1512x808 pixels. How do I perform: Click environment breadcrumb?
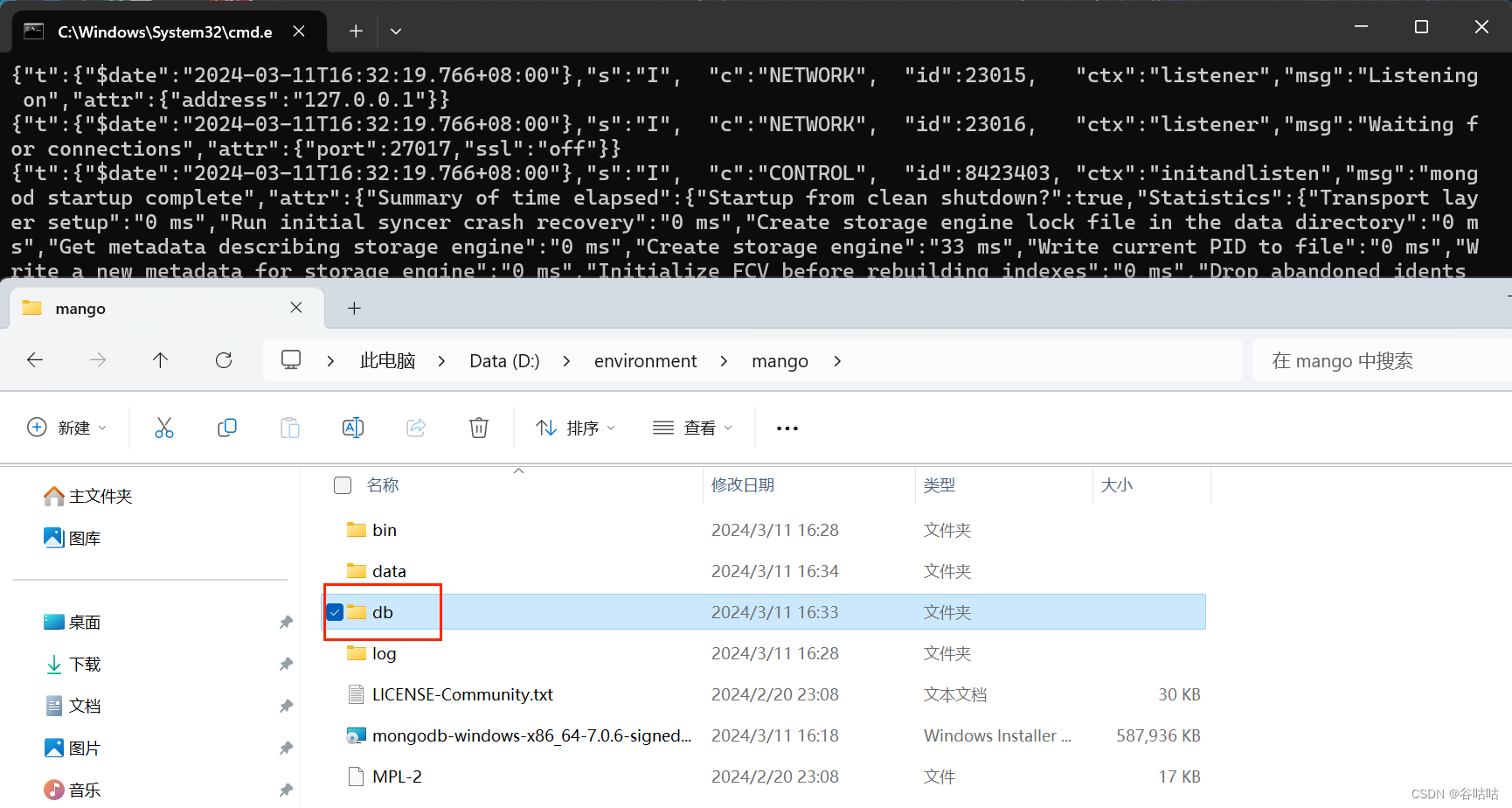click(646, 361)
